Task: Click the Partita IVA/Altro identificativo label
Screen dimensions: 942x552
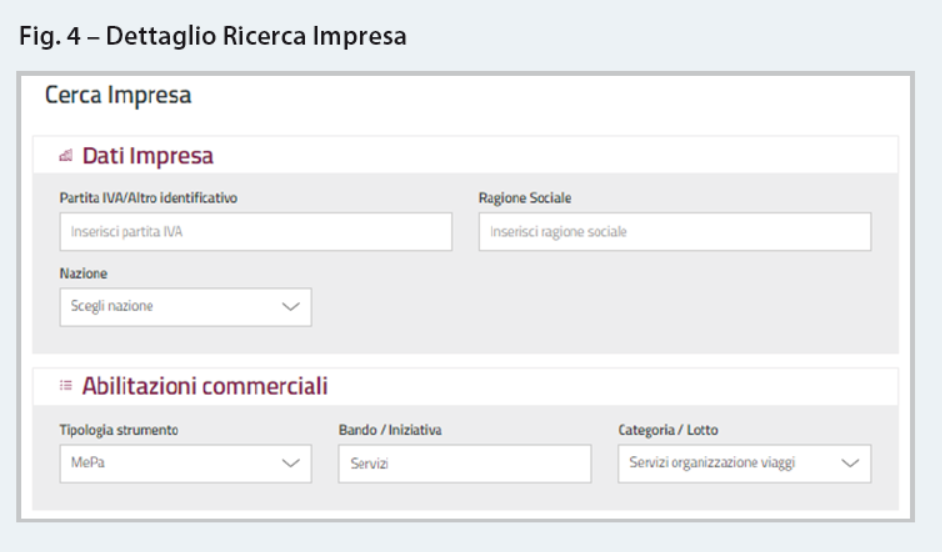Action: click(x=148, y=198)
